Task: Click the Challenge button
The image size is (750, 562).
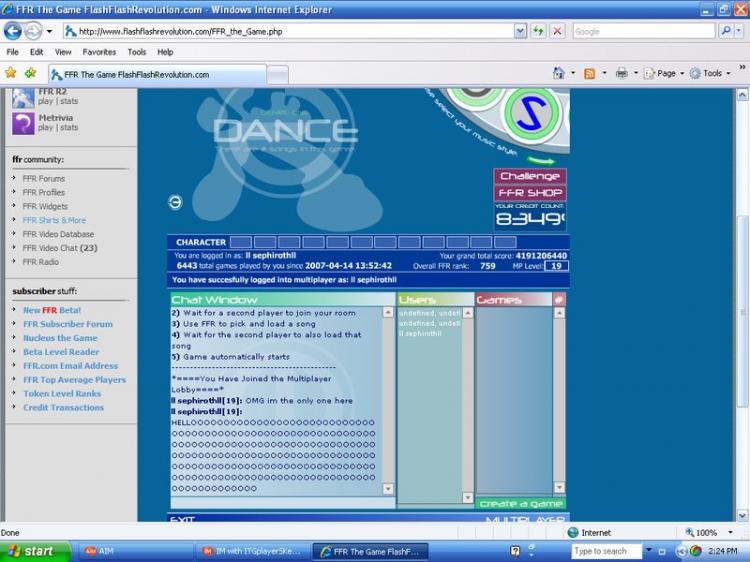Action: 530,176
